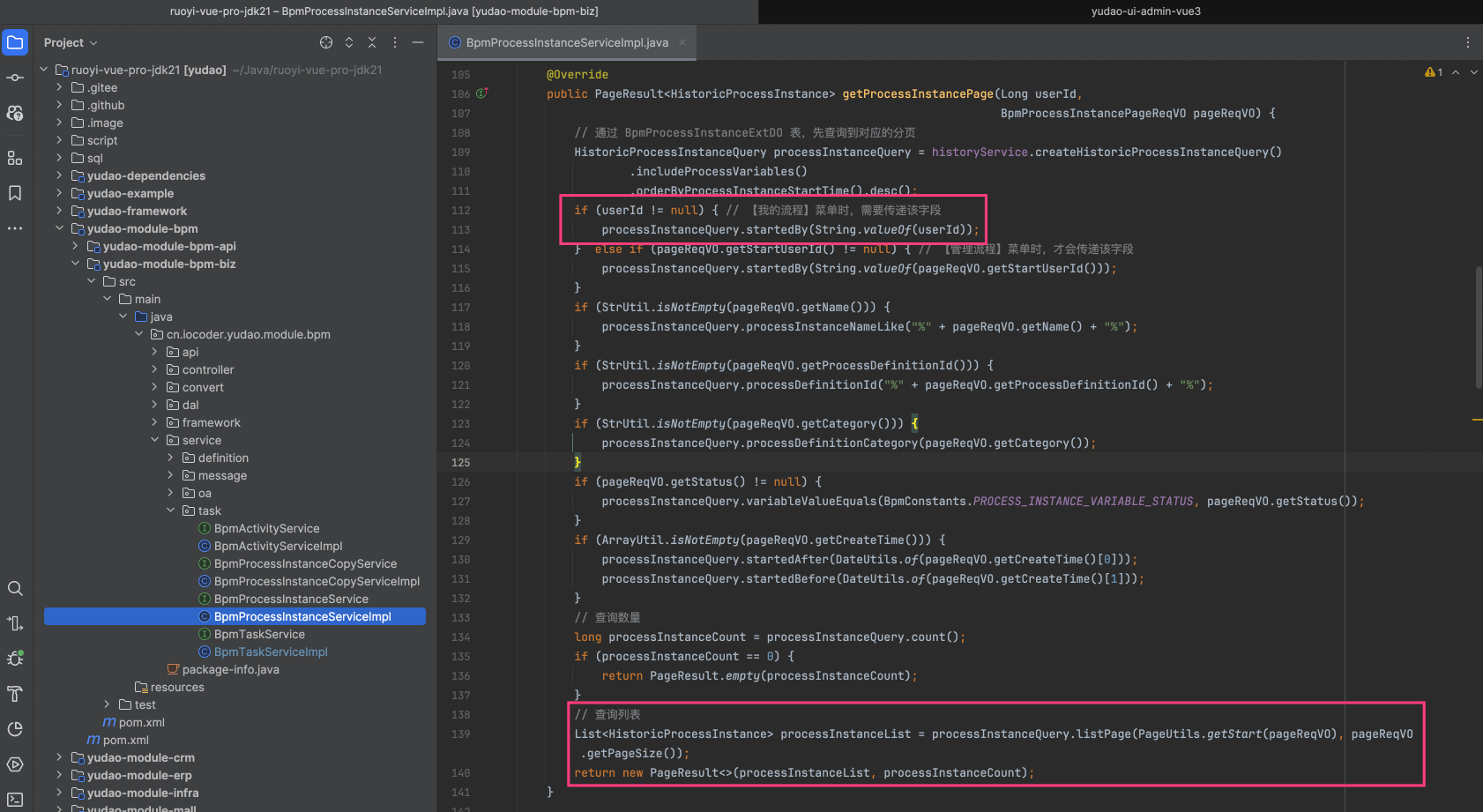
Task: Click the Find magnifier icon in sidebar
Action: pyautogui.click(x=15, y=588)
